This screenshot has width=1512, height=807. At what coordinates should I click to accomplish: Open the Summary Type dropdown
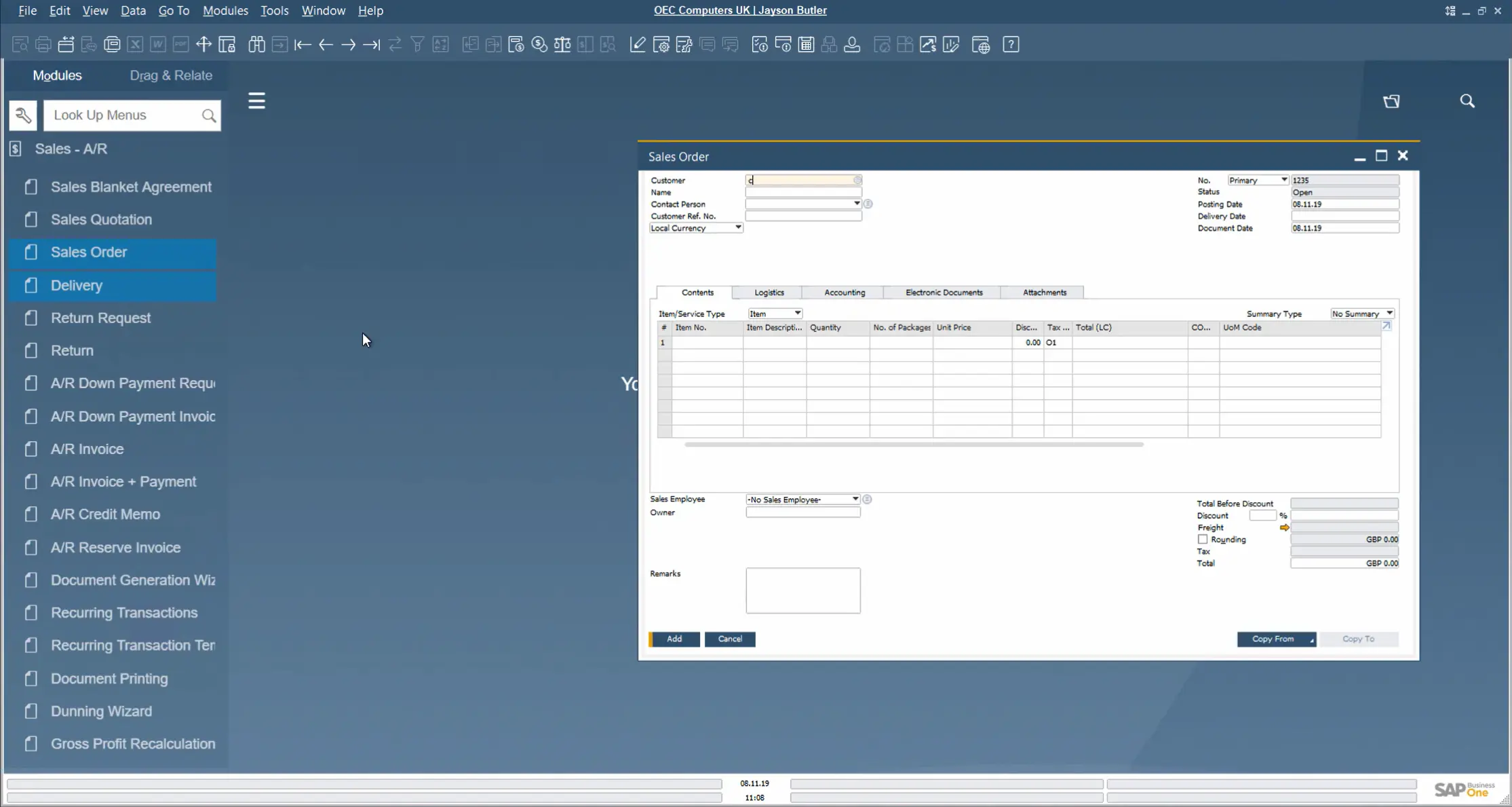1389,314
